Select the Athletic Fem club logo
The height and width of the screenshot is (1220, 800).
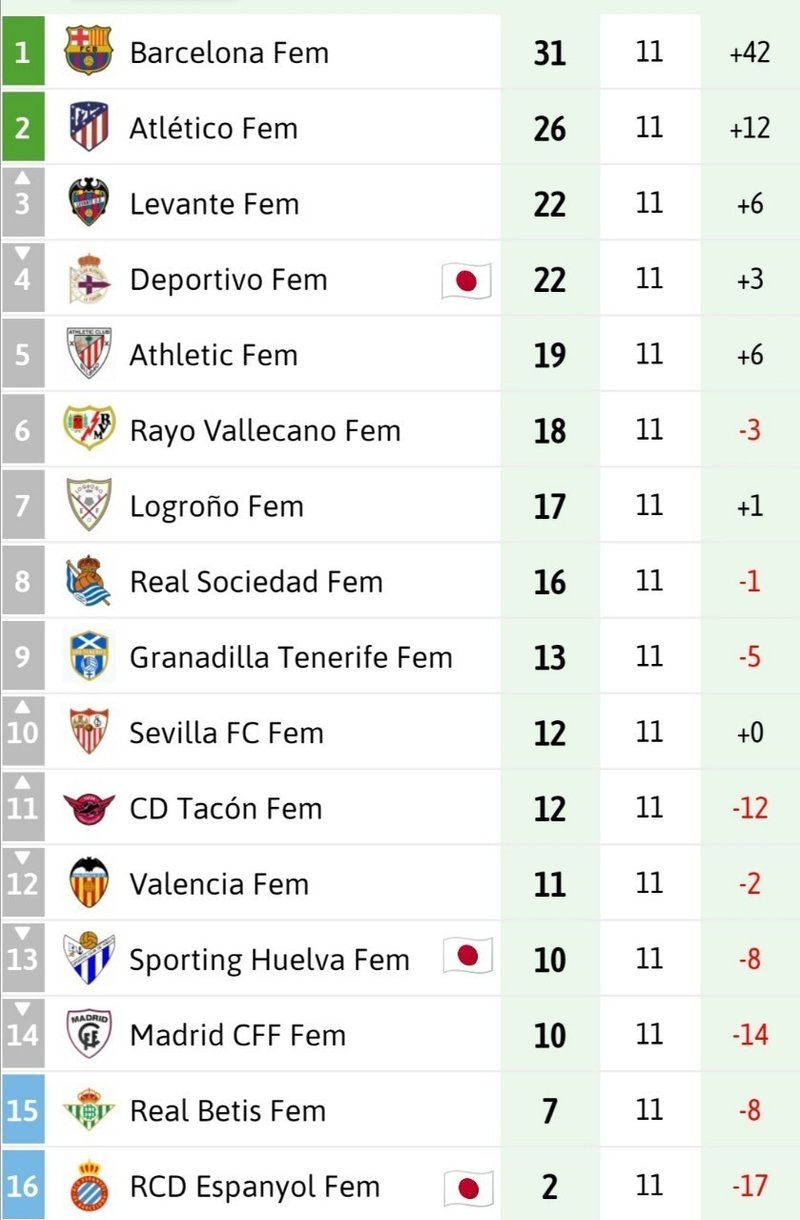pos(89,354)
